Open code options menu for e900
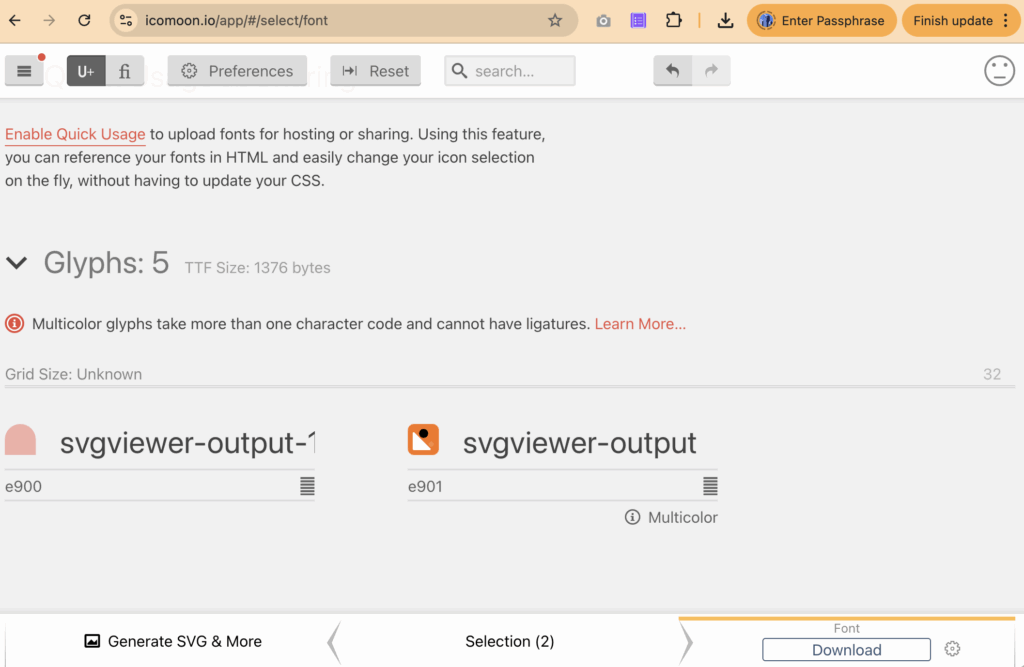This screenshot has height=667, width=1024. [x=307, y=486]
